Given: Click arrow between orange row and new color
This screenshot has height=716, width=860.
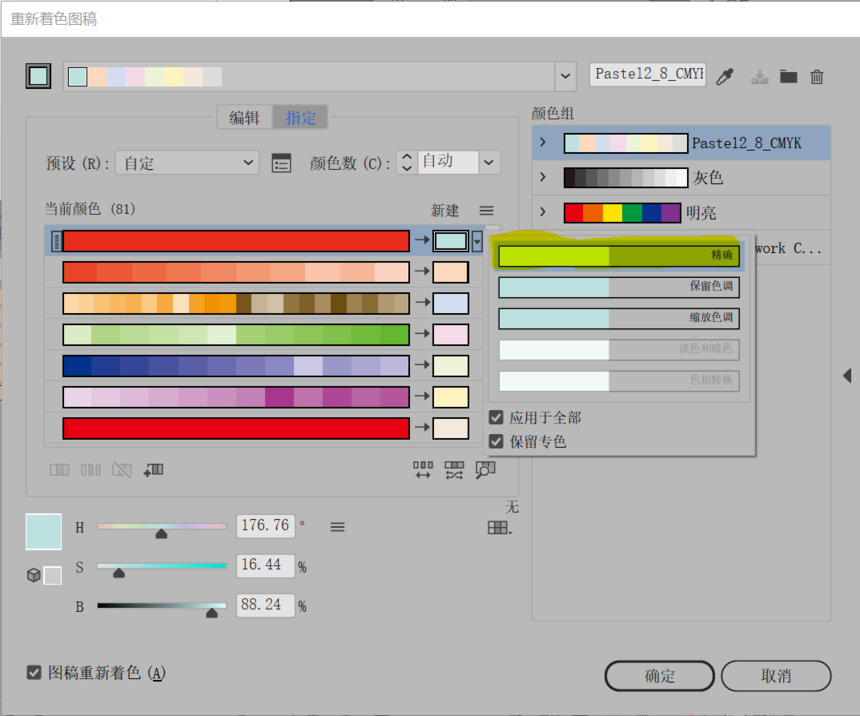Looking at the screenshot, I should pos(422,302).
